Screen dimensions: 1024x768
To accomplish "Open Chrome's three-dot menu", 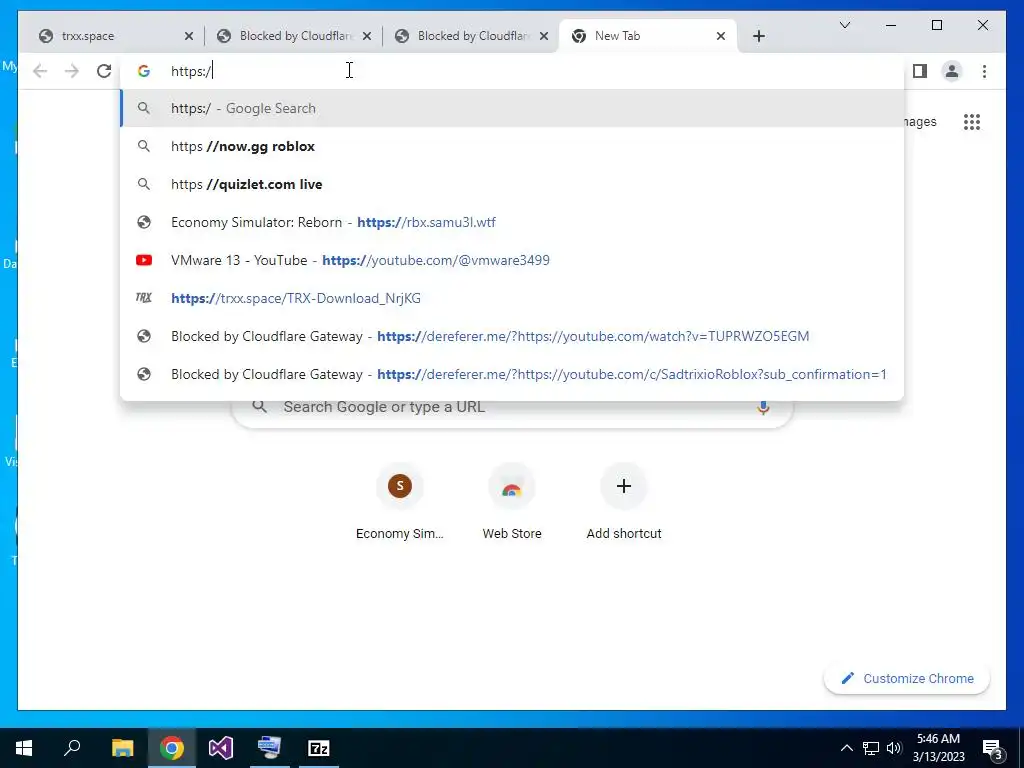I will tap(984, 71).
